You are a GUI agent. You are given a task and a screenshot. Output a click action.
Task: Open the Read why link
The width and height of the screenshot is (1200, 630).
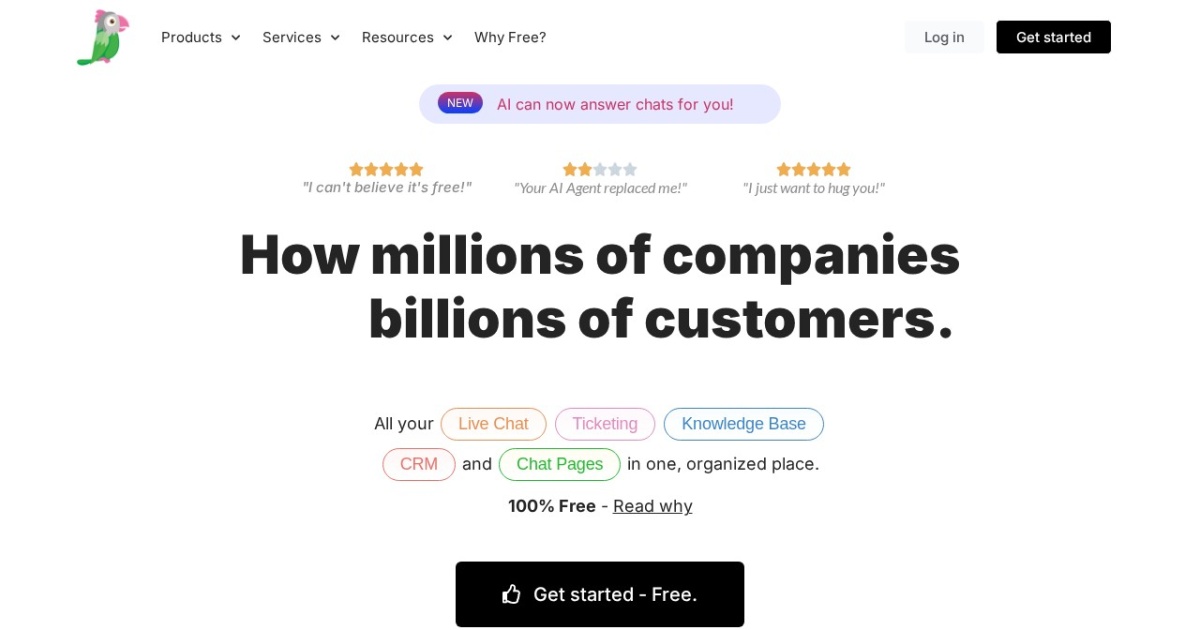pyautogui.click(x=652, y=506)
